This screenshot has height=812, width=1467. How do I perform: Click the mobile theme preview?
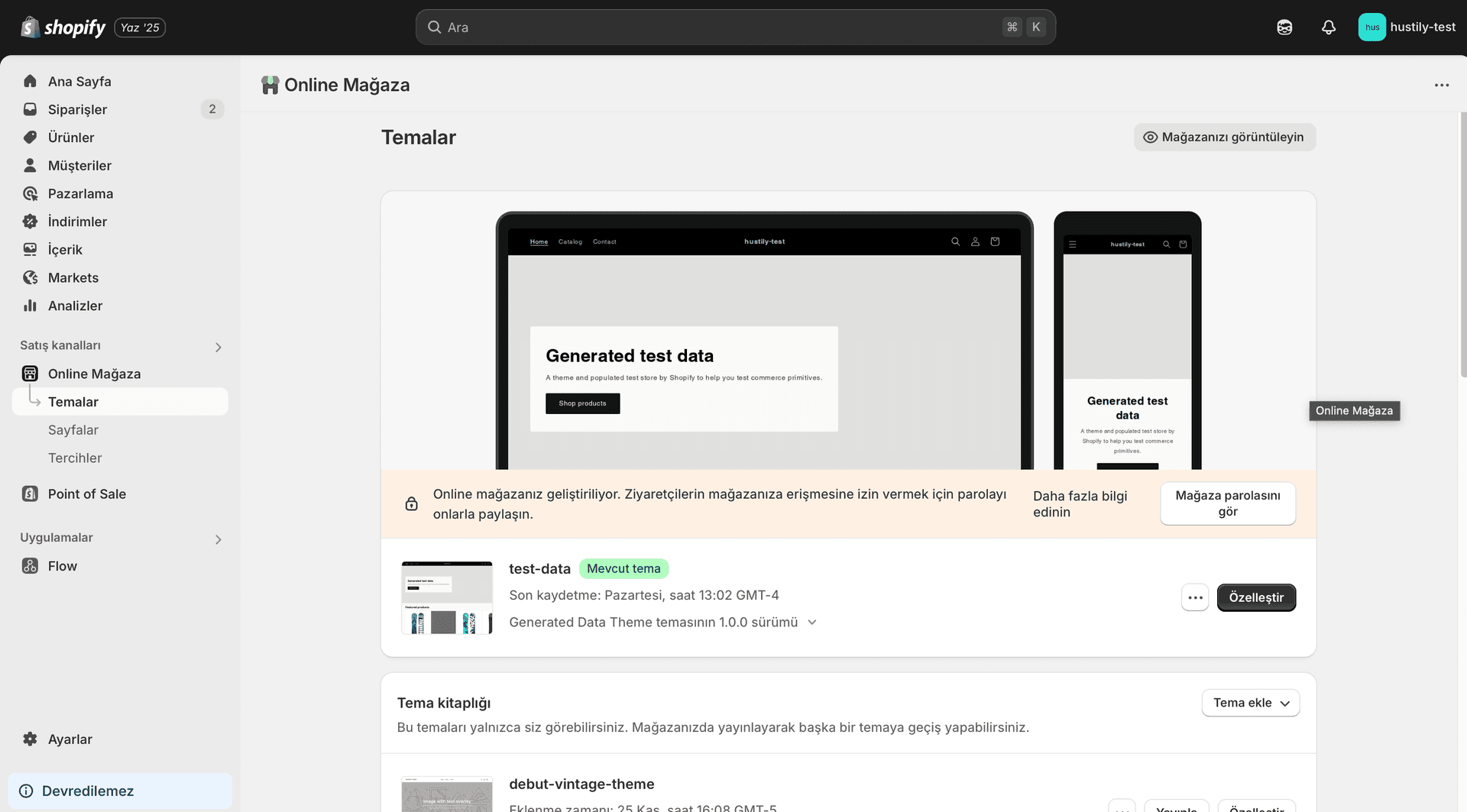pyautogui.click(x=1127, y=341)
